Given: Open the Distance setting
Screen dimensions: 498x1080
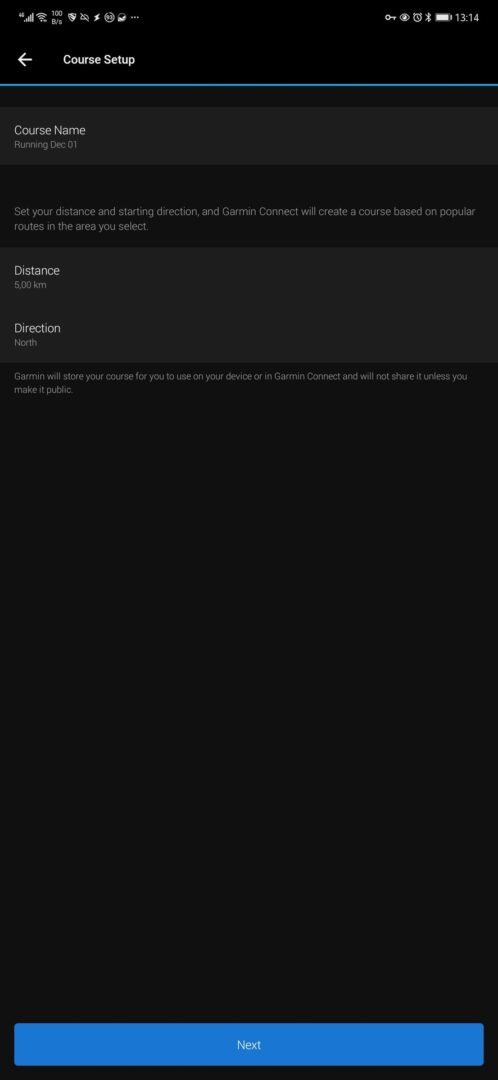Looking at the screenshot, I should tap(249, 276).
